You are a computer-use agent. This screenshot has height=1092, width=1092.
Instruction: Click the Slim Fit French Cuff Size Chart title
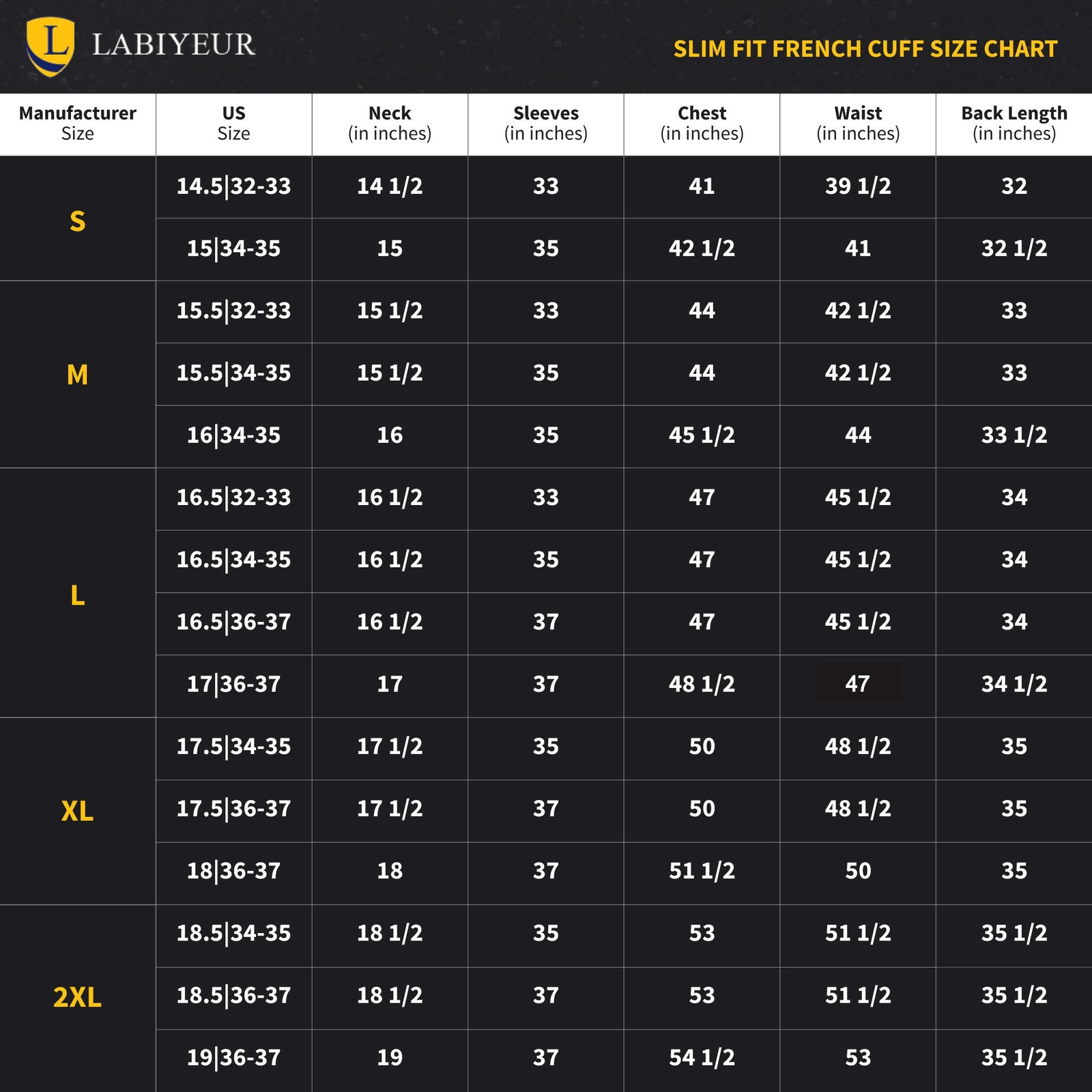865,49
